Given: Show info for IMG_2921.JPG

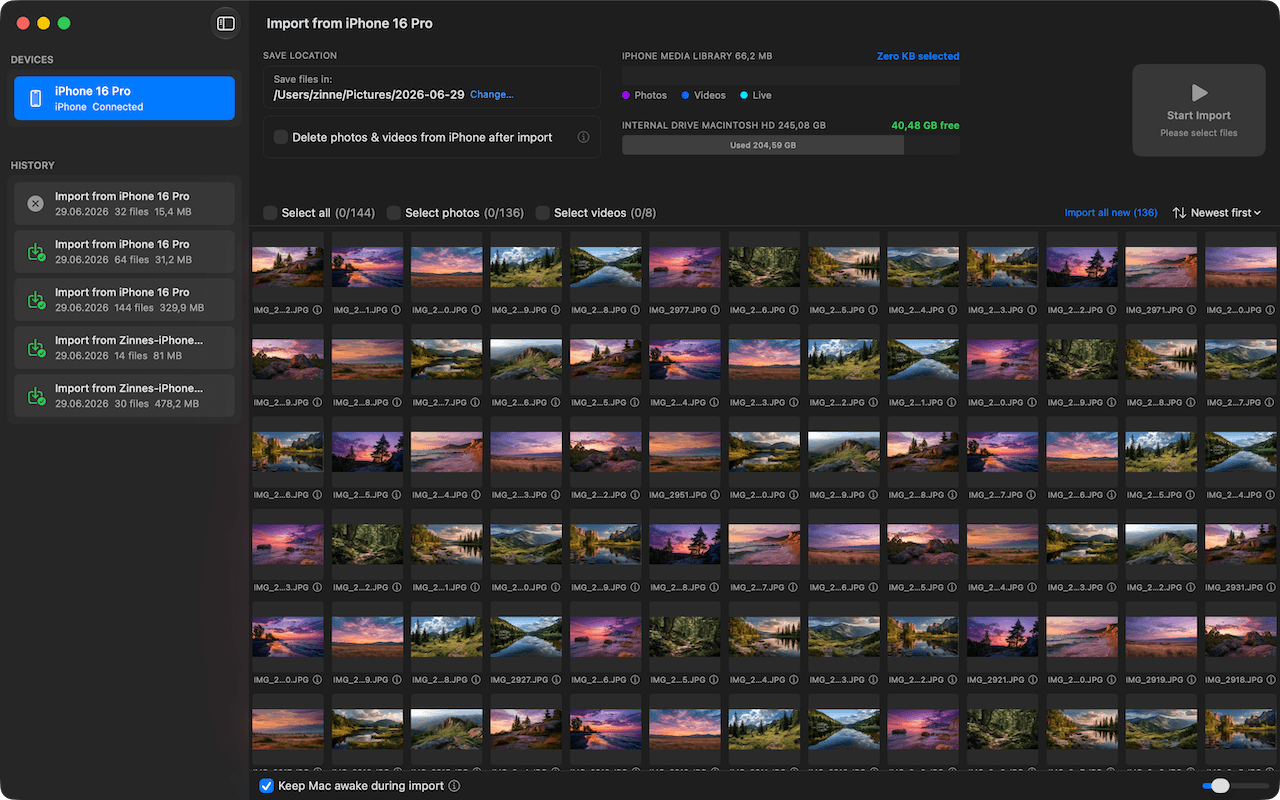Looking at the screenshot, I should point(1032,680).
